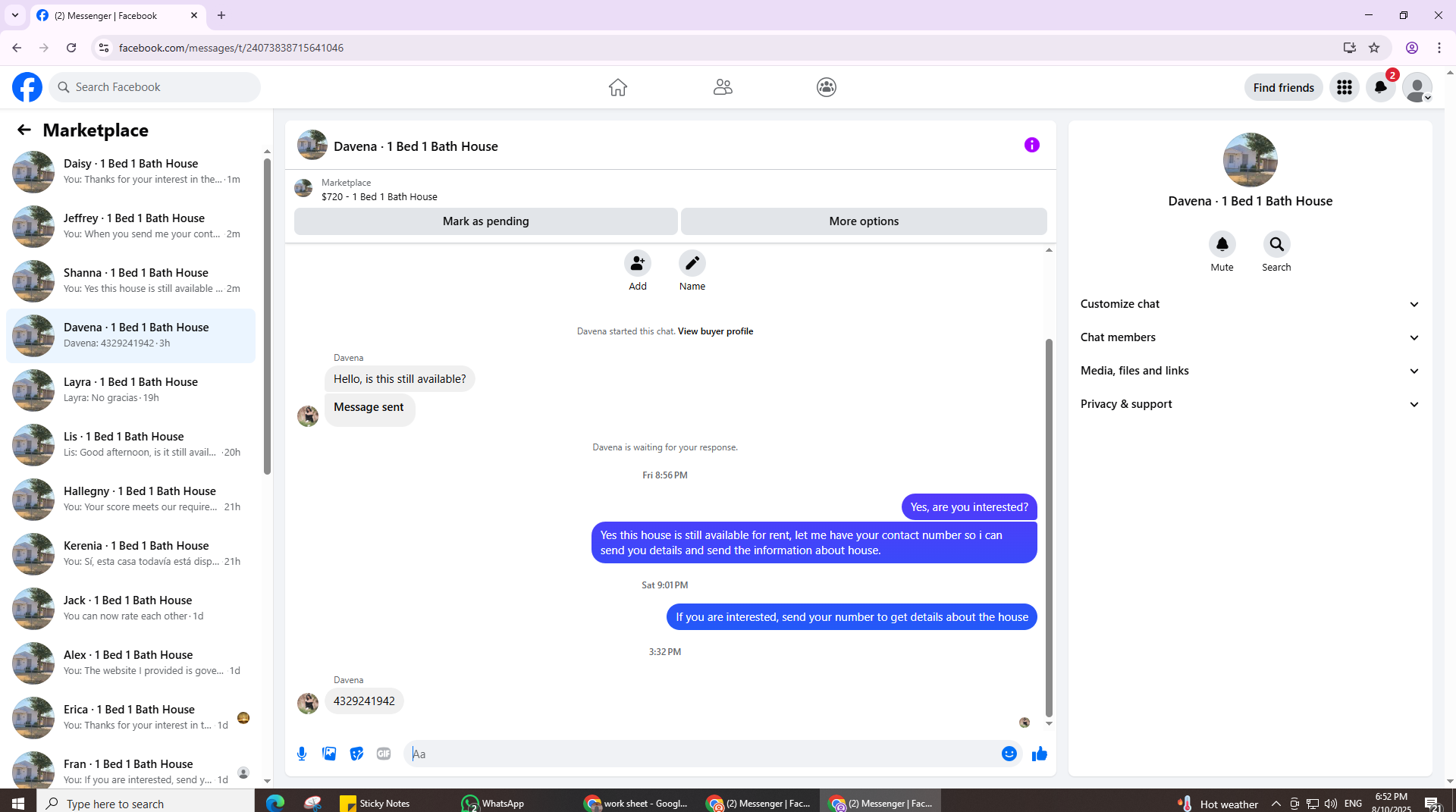Open View buyer profile link

coord(715,331)
